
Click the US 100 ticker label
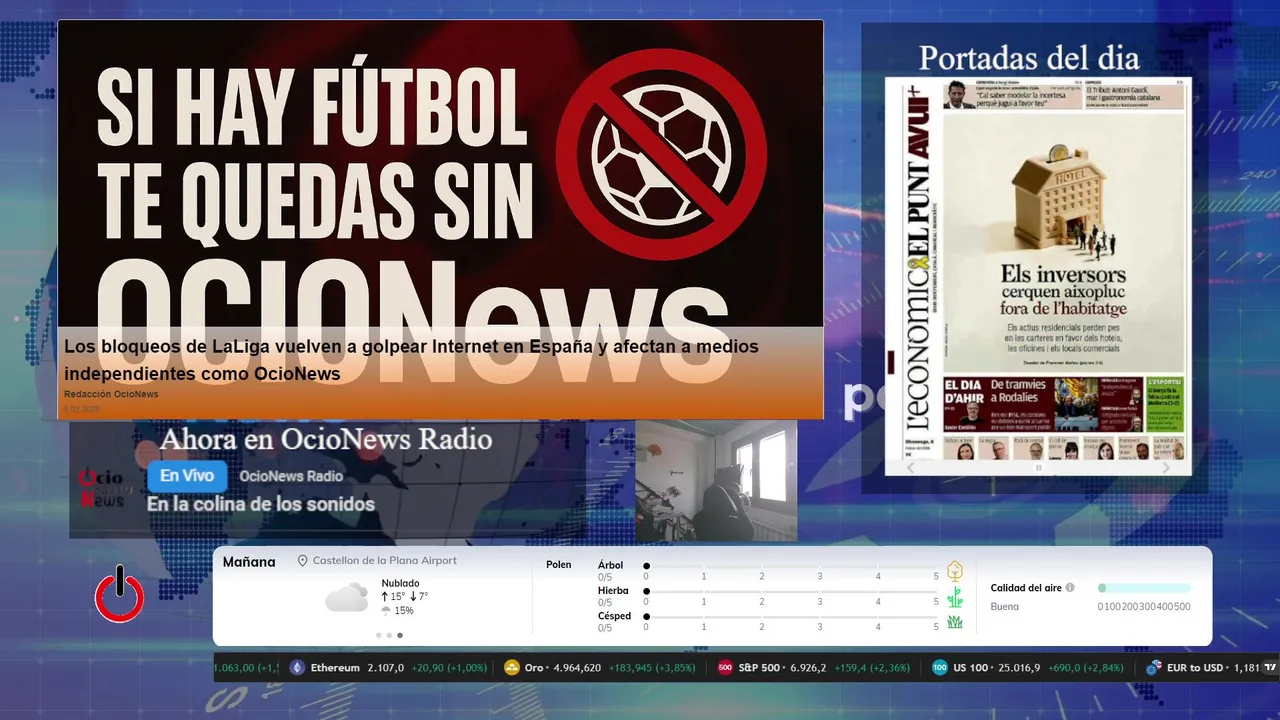pos(971,668)
